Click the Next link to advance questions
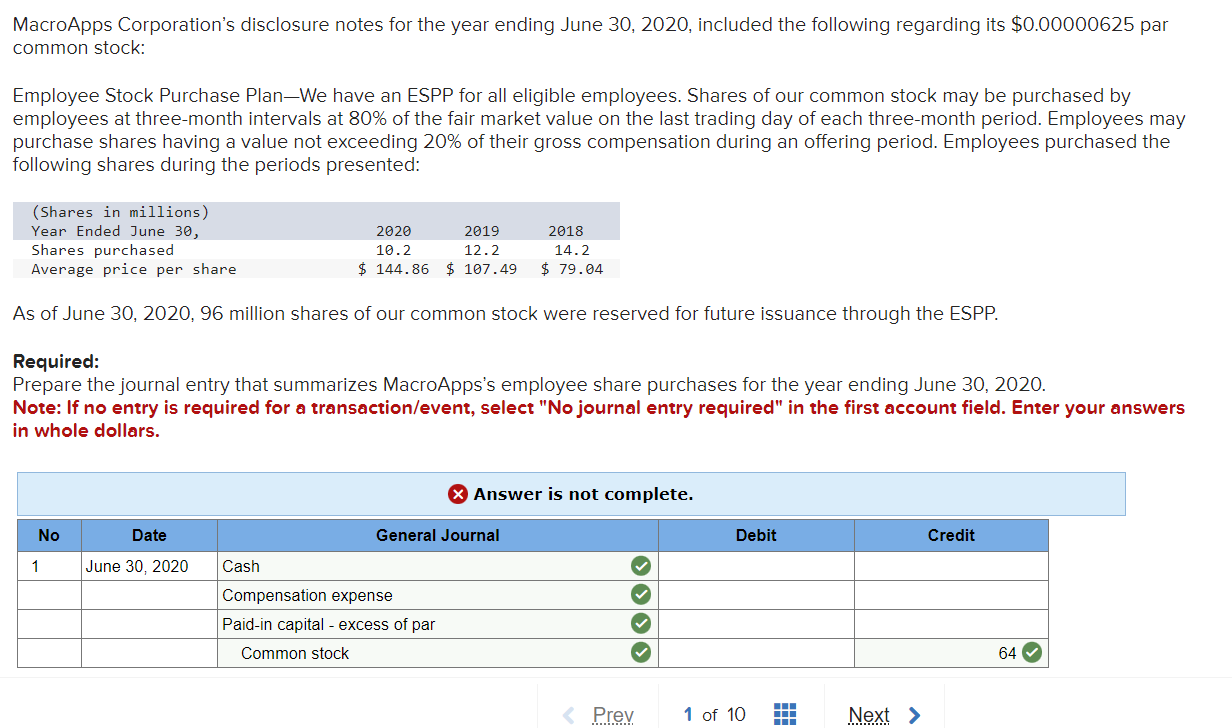This screenshot has height=728, width=1232. 867,715
